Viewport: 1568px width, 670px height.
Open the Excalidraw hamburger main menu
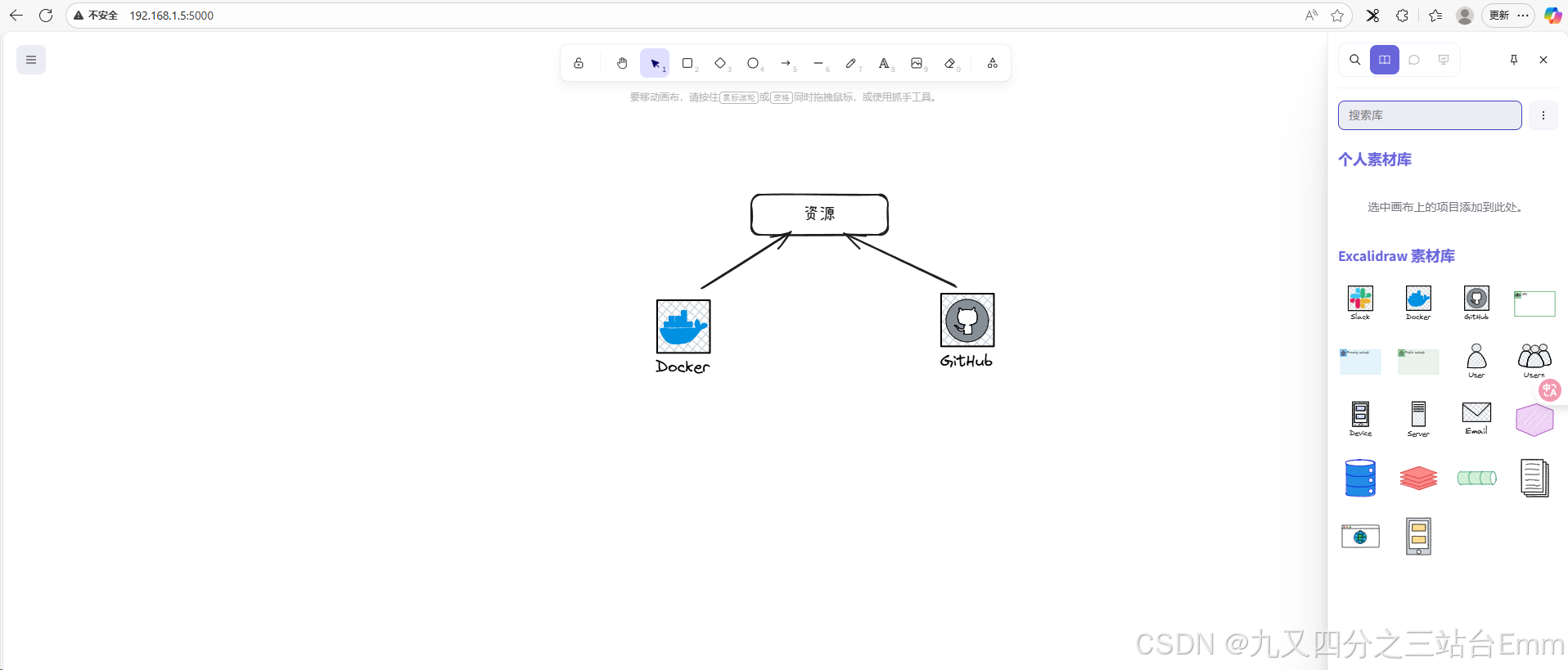pos(31,60)
